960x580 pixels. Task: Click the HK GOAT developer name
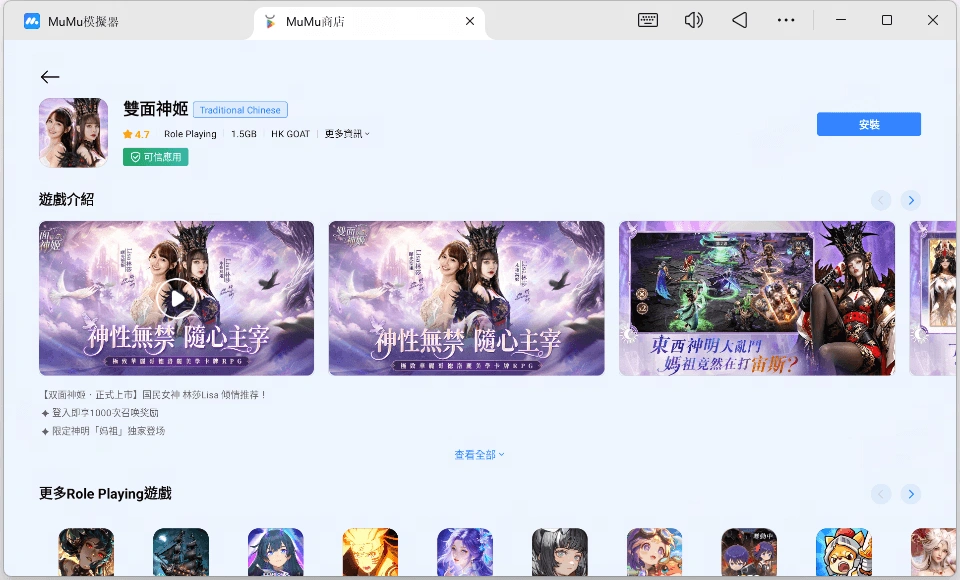pyautogui.click(x=290, y=134)
